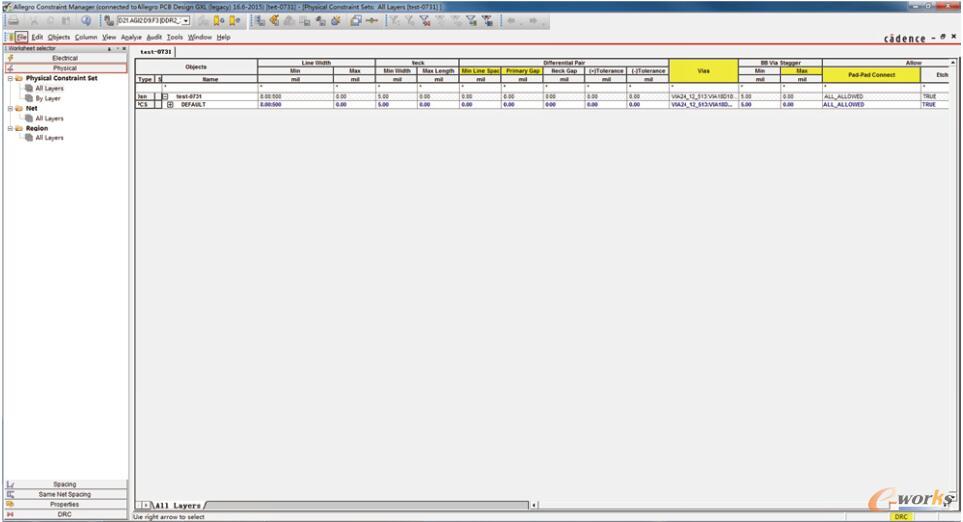Select the All Layers sheet tab
The image size is (963, 522).
178,505
